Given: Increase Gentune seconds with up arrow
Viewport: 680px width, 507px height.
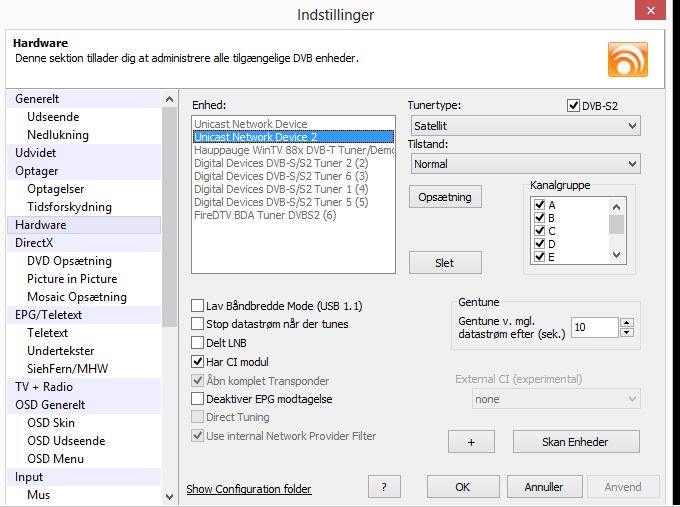Looking at the screenshot, I should coord(627,322).
